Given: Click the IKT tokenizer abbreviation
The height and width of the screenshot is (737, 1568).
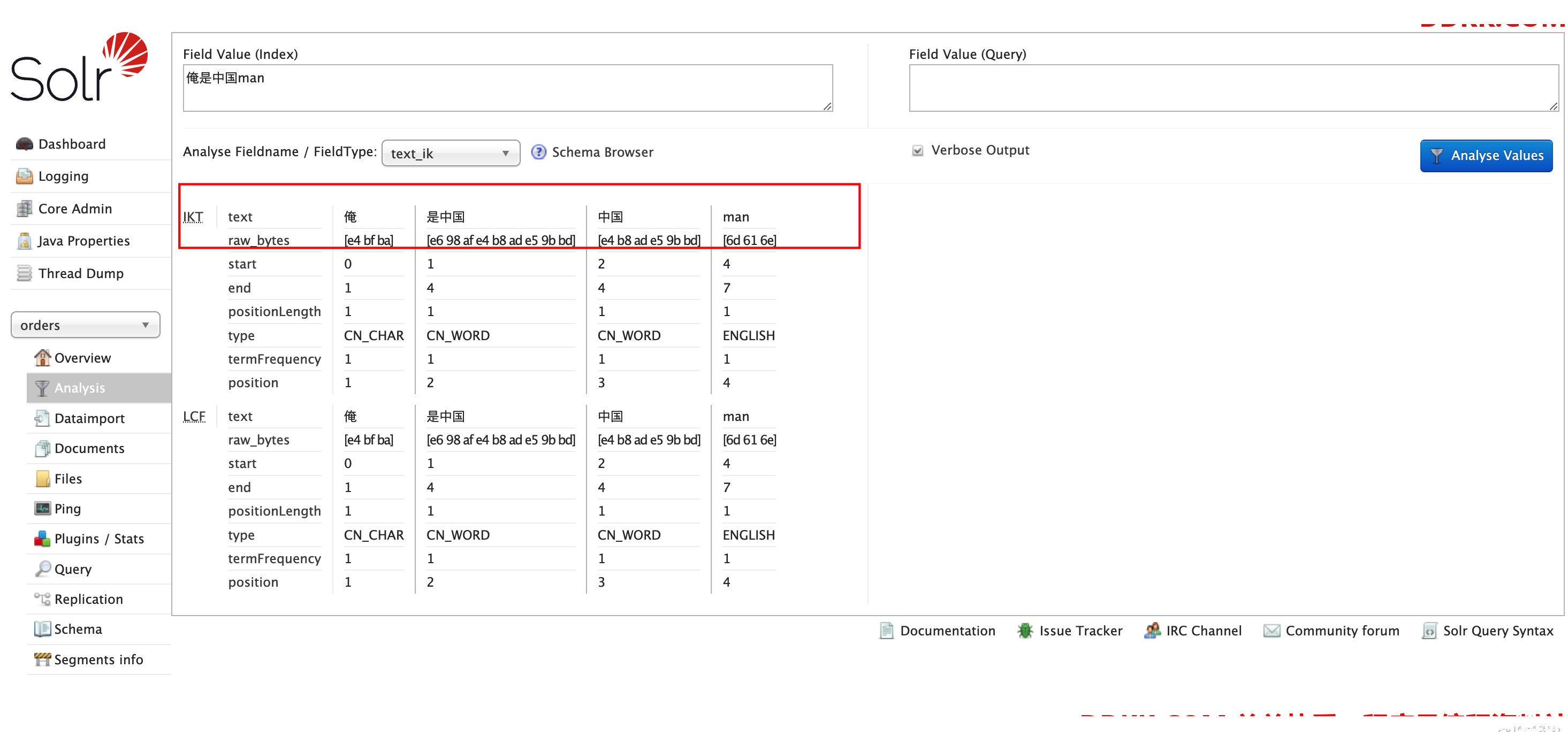Looking at the screenshot, I should tap(193, 217).
